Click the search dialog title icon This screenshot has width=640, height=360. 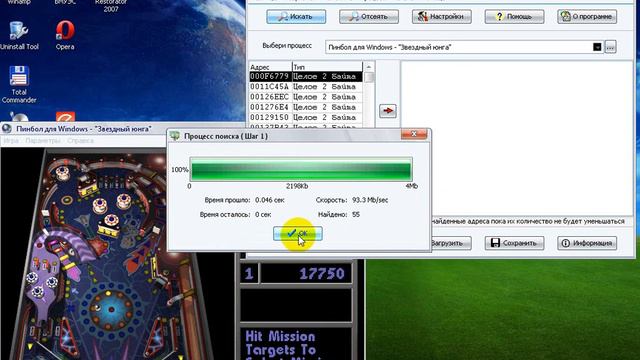click(x=175, y=136)
